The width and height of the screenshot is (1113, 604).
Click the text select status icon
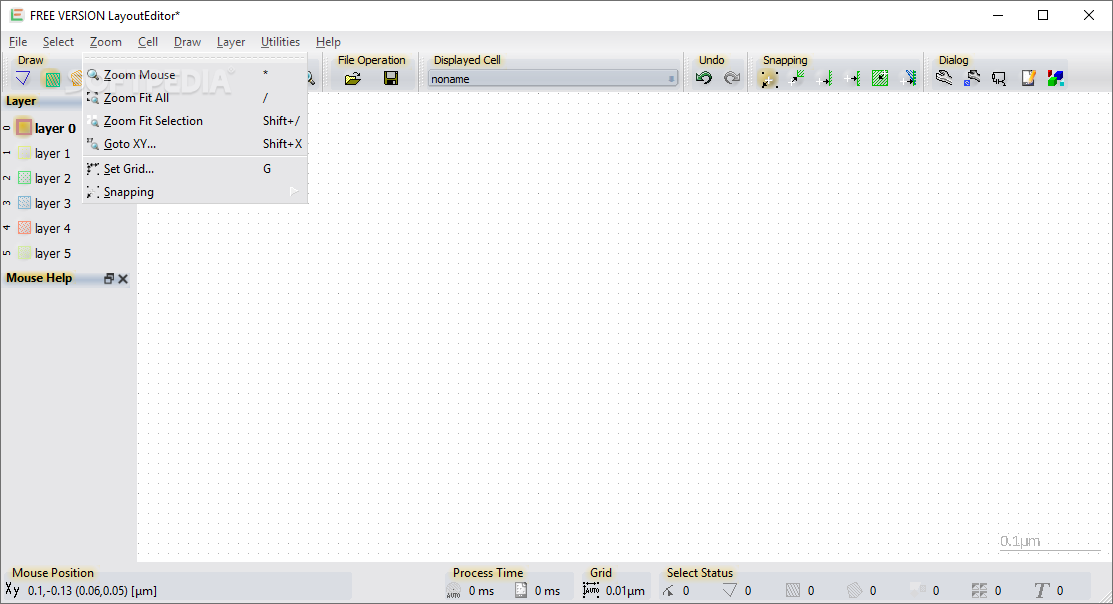1041,591
